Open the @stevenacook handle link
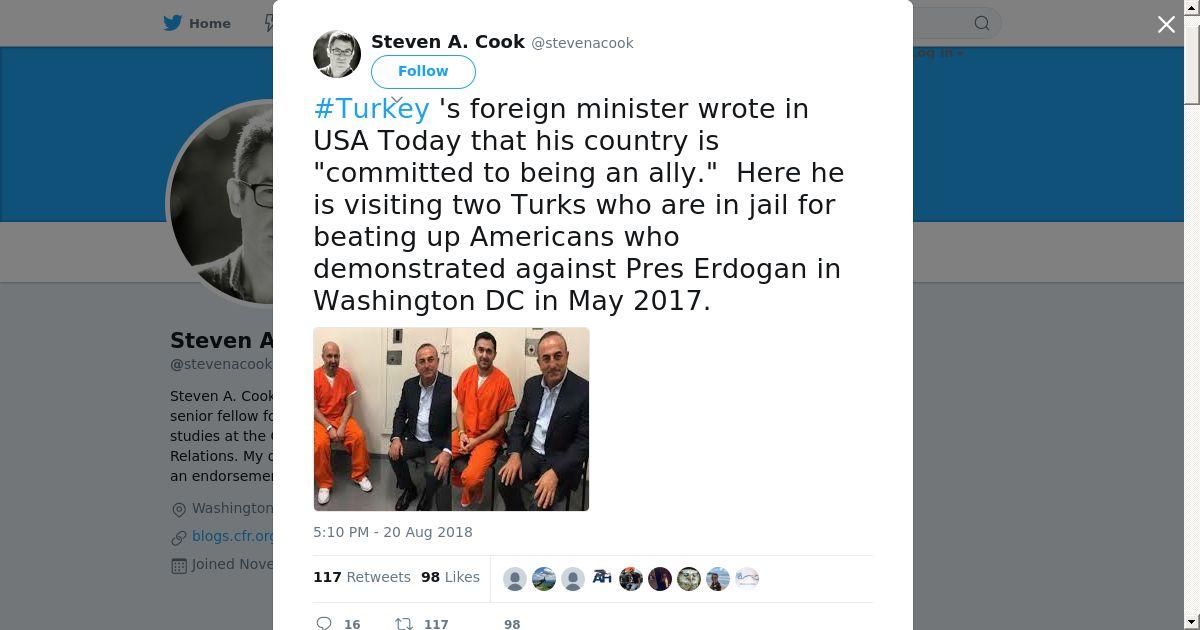The height and width of the screenshot is (630, 1200). click(582, 43)
